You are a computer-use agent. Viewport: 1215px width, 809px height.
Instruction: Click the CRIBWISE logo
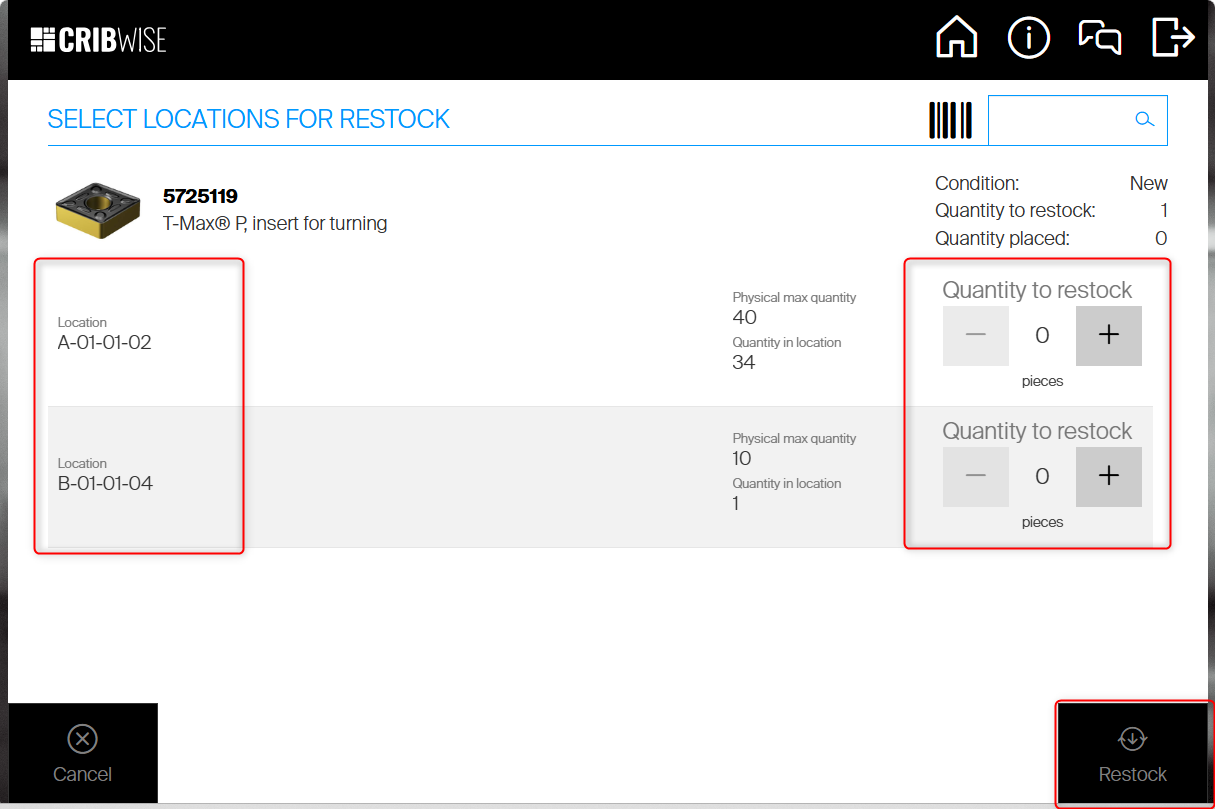(98, 40)
